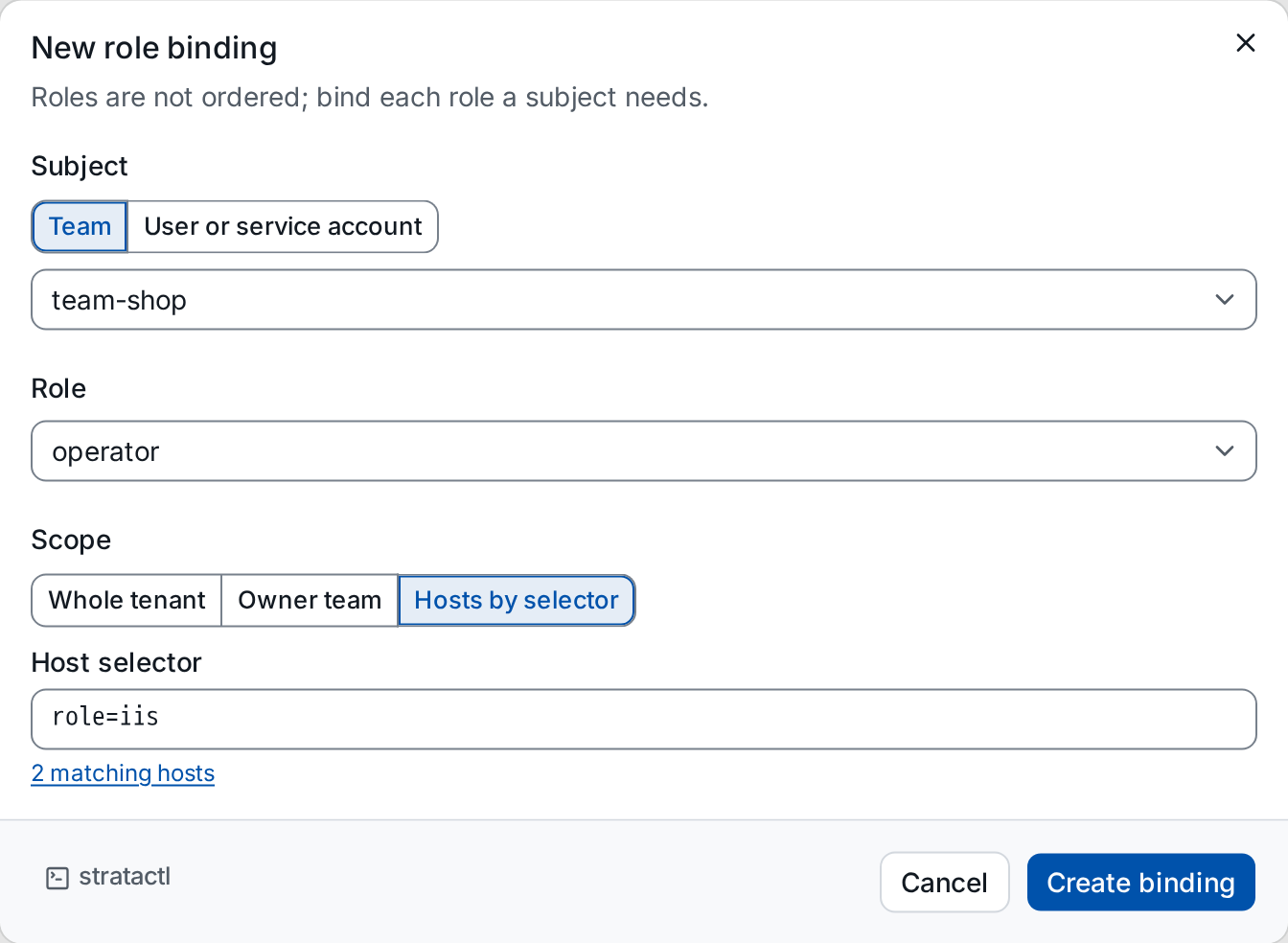Click the Host selector input field
This screenshot has width=1288, height=943.
(x=644, y=719)
